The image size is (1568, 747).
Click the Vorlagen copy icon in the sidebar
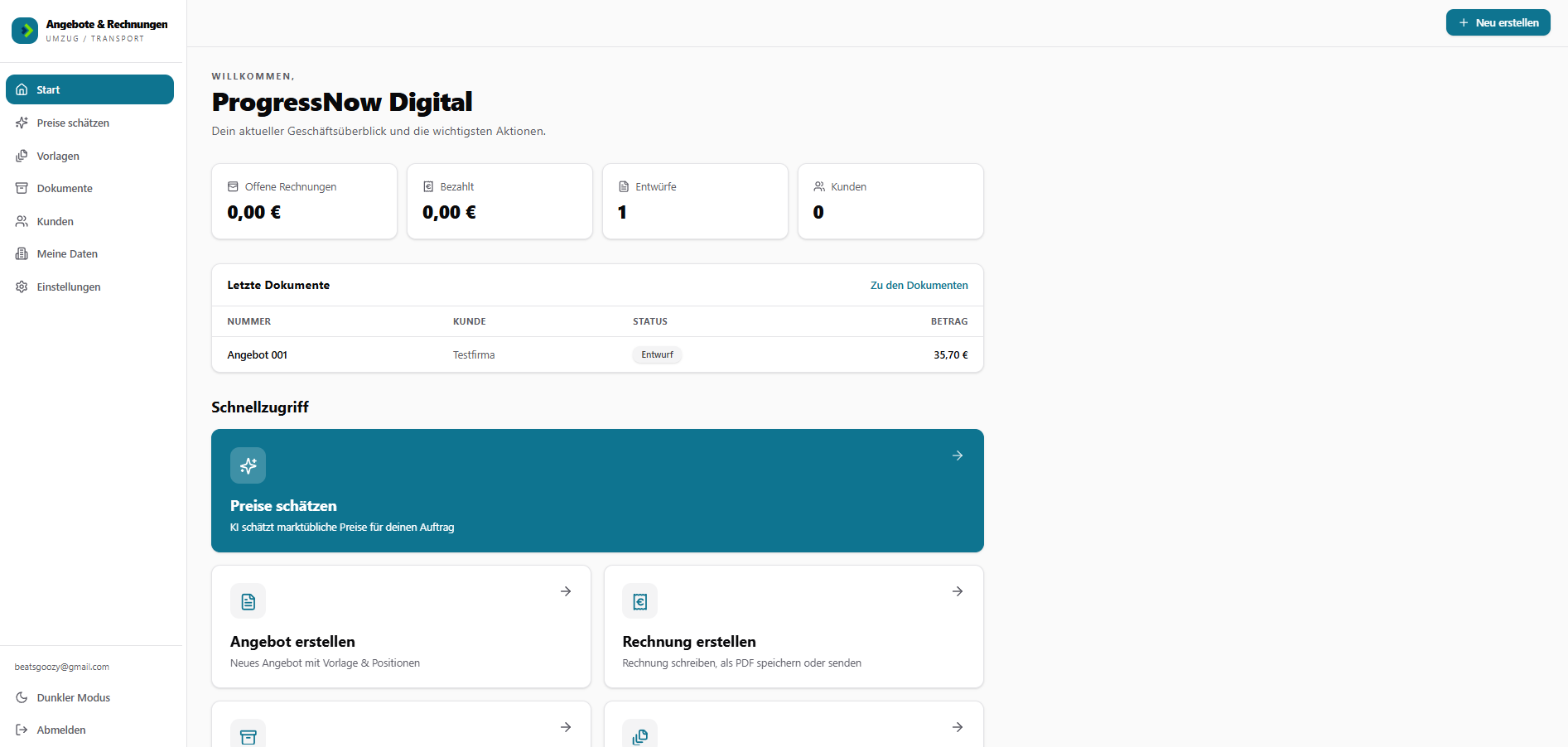pos(22,156)
